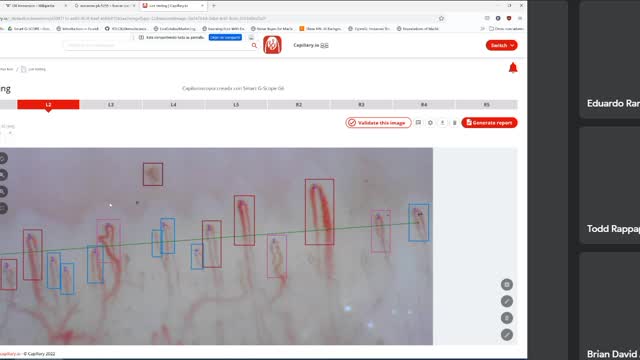The width and height of the screenshot is (640, 360).
Task: Click the trash icon near Generate report
Action: coord(454,122)
